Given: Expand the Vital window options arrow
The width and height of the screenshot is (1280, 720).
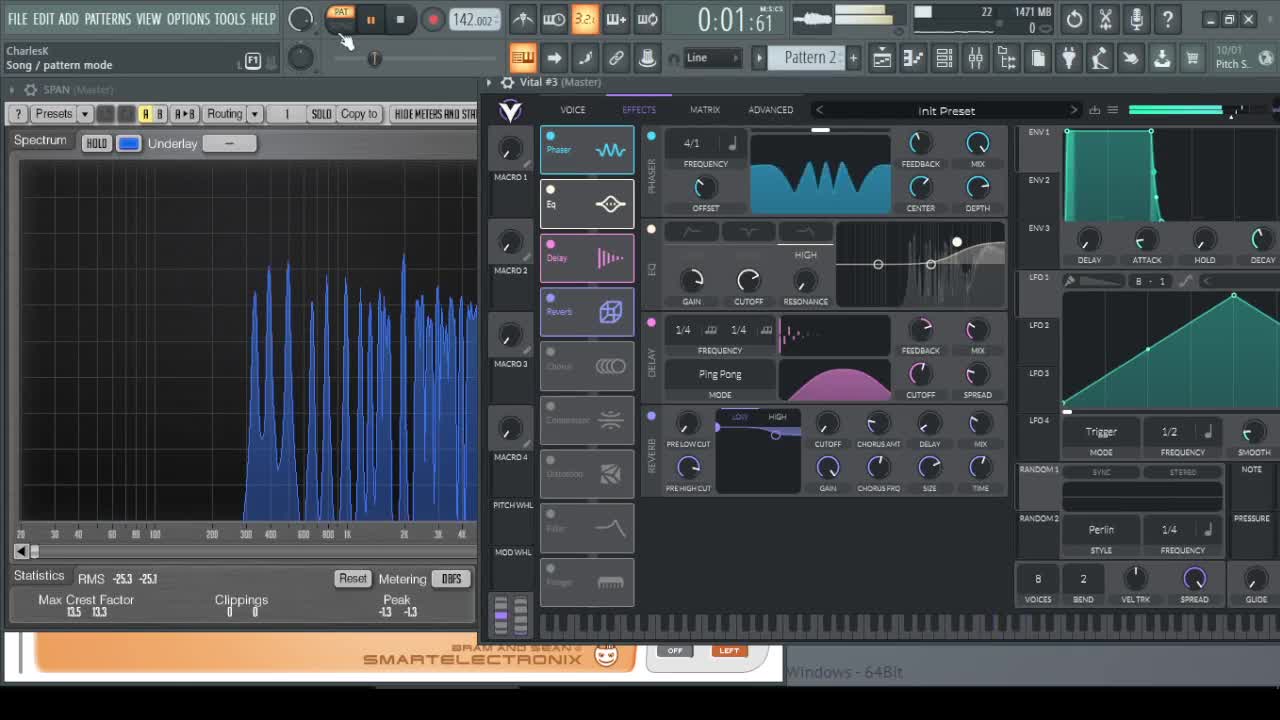Looking at the screenshot, I should pyautogui.click(x=490, y=82).
